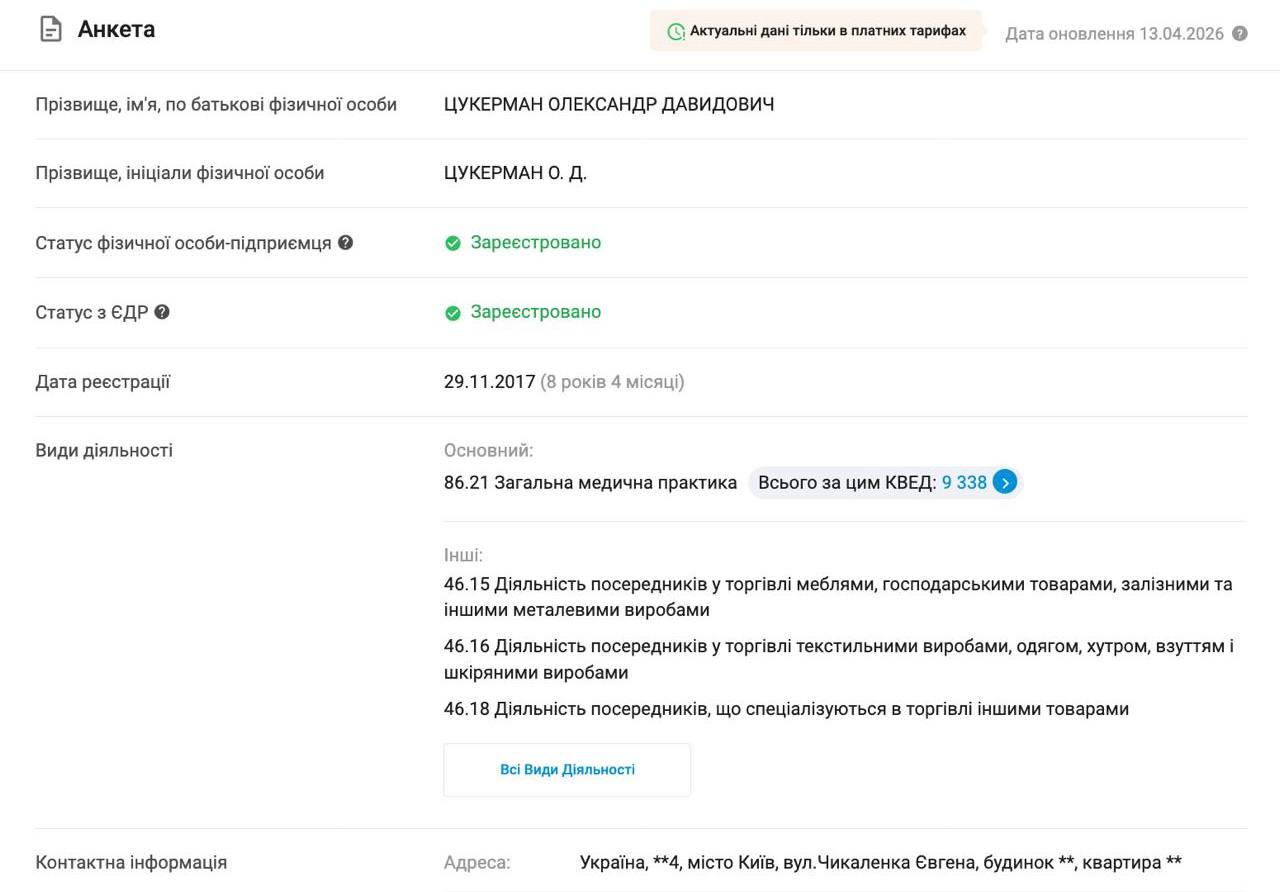This screenshot has width=1280, height=892.
Task: Click the 46.18 іншими товарами activity entry
Action: tap(786, 709)
